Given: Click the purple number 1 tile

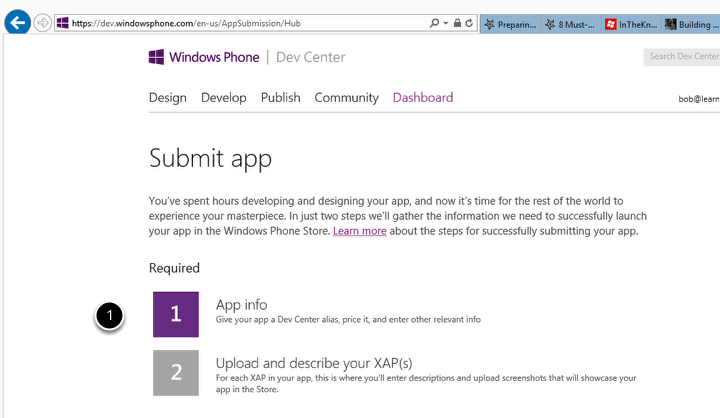Looking at the screenshot, I should tap(176, 314).
